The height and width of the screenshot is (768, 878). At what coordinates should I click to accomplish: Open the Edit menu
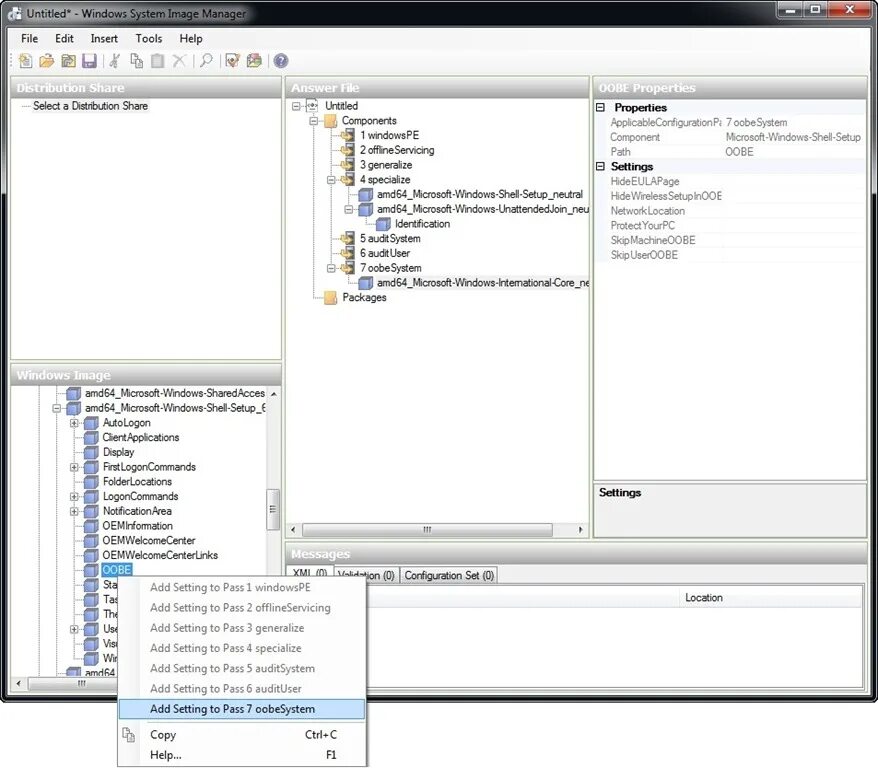tap(64, 39)
